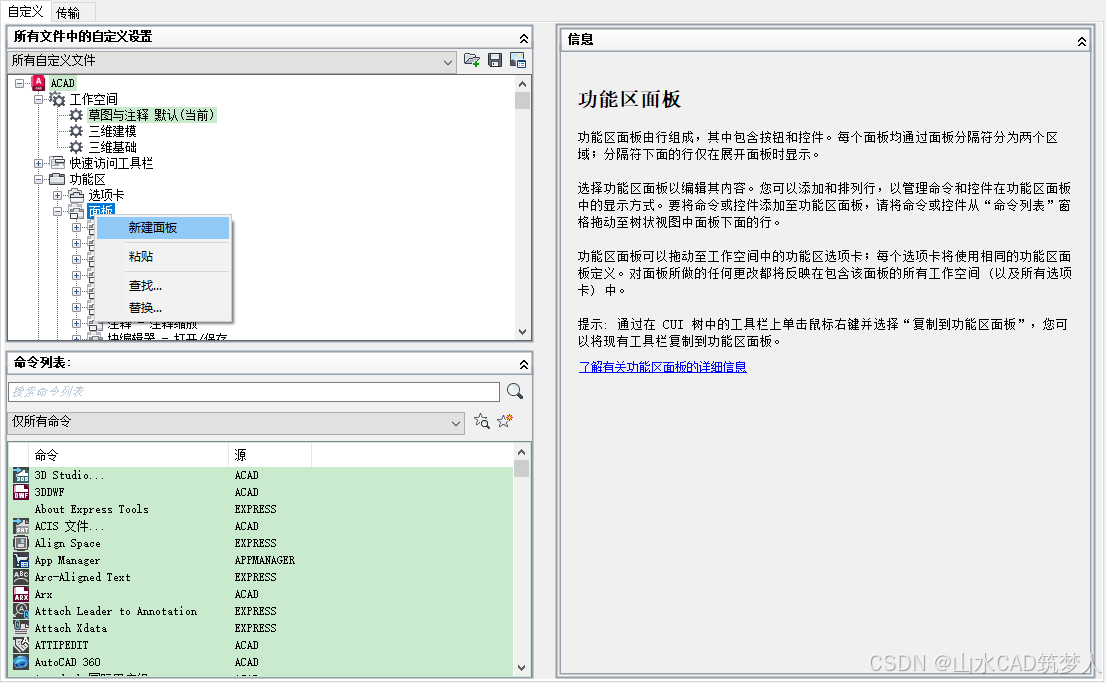The image size is (1106, 683).
Task: Click the Arc-Aligned Text command icon
Action: point(21,576)
